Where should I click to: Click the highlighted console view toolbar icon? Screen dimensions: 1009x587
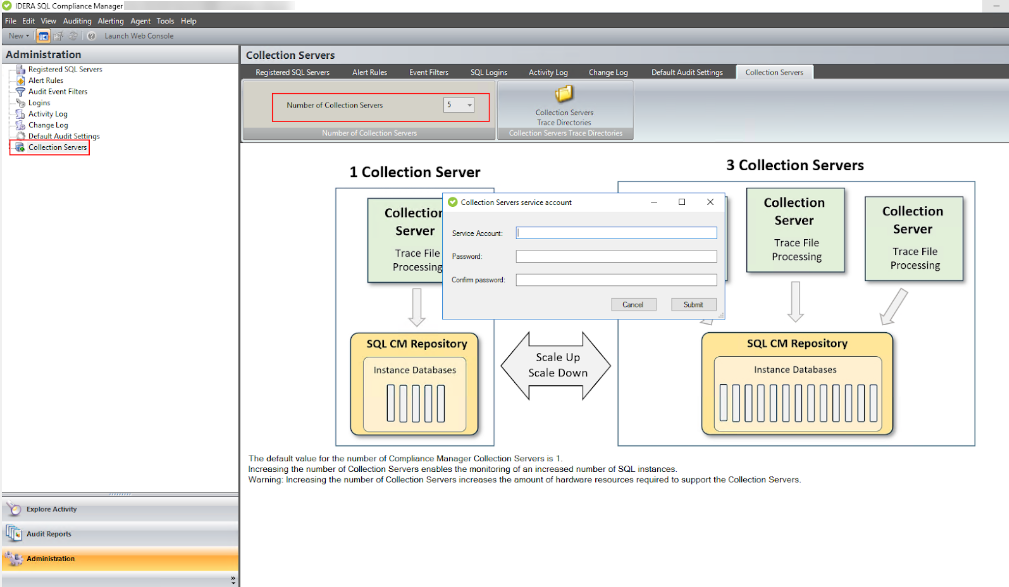(x=43, y=36)
